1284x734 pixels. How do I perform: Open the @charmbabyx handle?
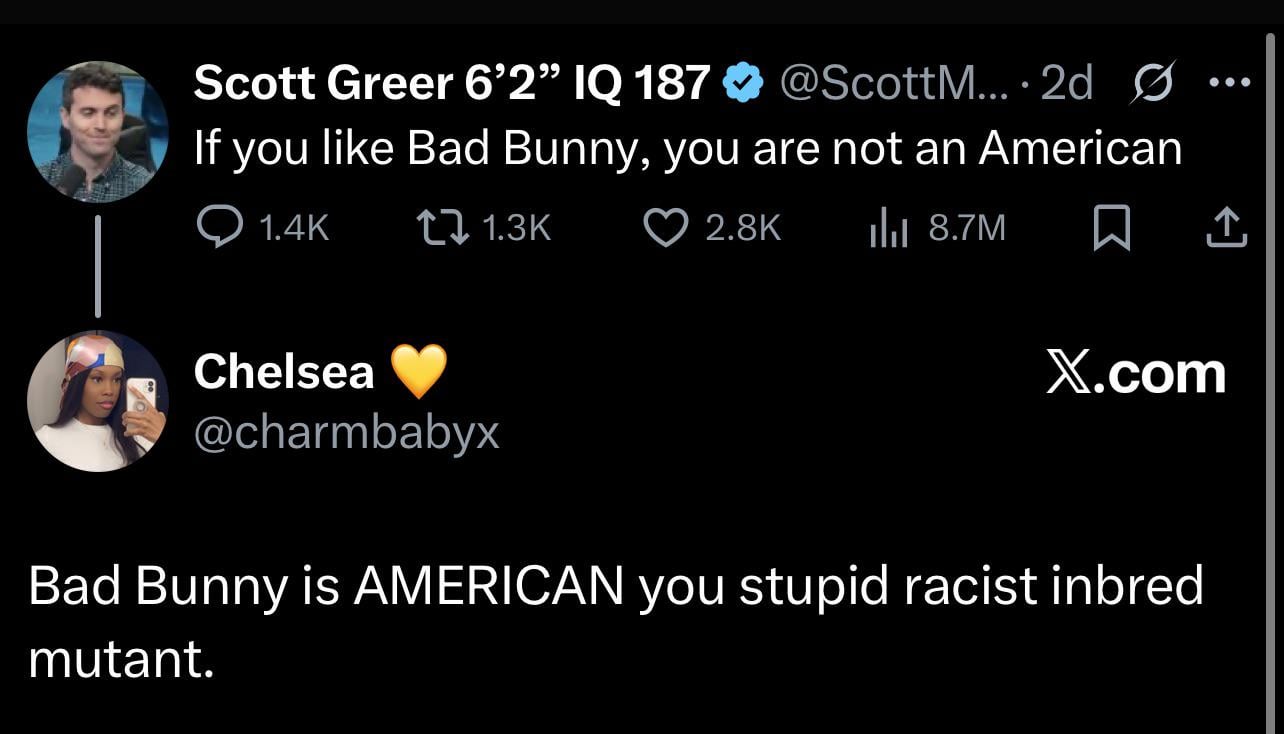pyautogui.click(x=346, y=432)
